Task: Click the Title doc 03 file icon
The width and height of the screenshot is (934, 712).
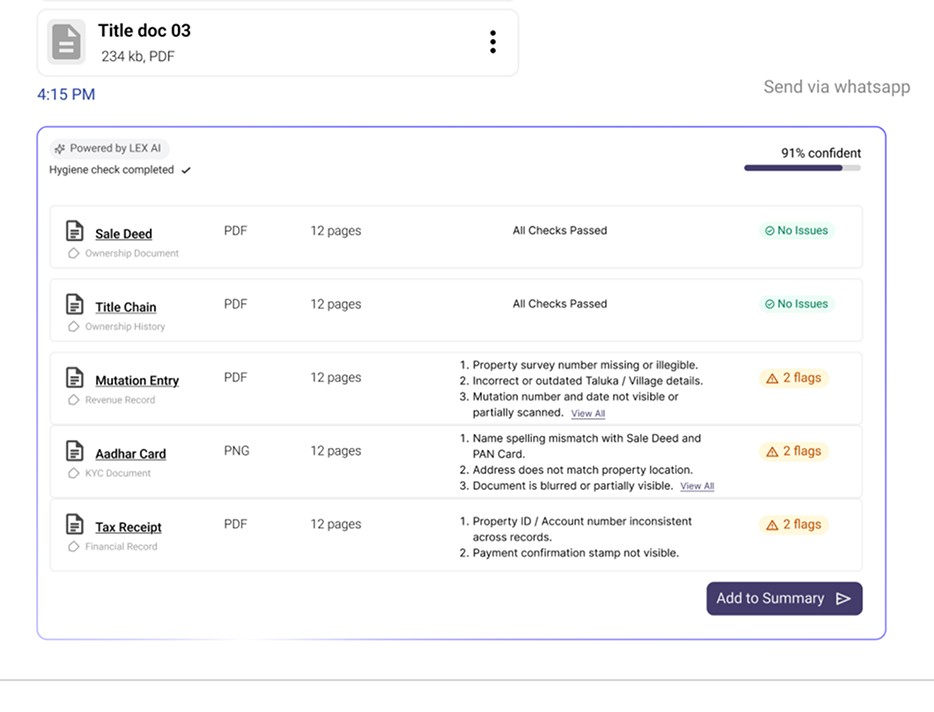Action: coord(66,42)
